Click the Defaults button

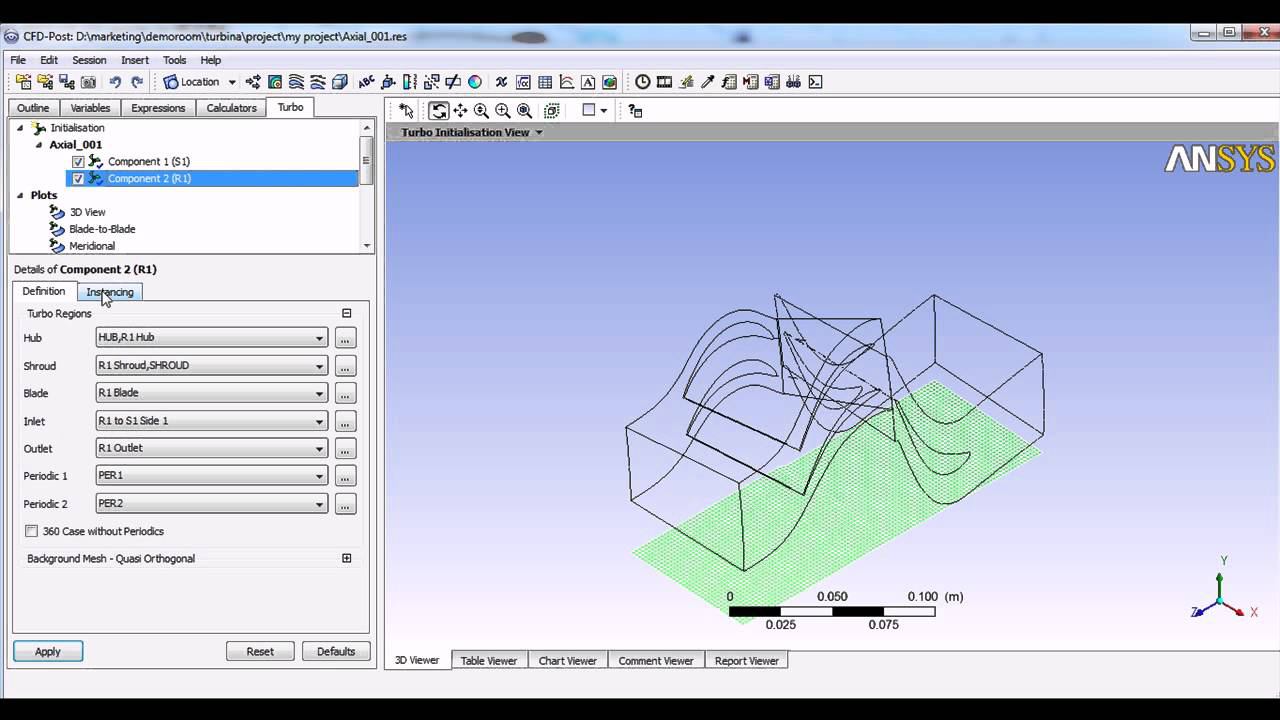[336, 651]
